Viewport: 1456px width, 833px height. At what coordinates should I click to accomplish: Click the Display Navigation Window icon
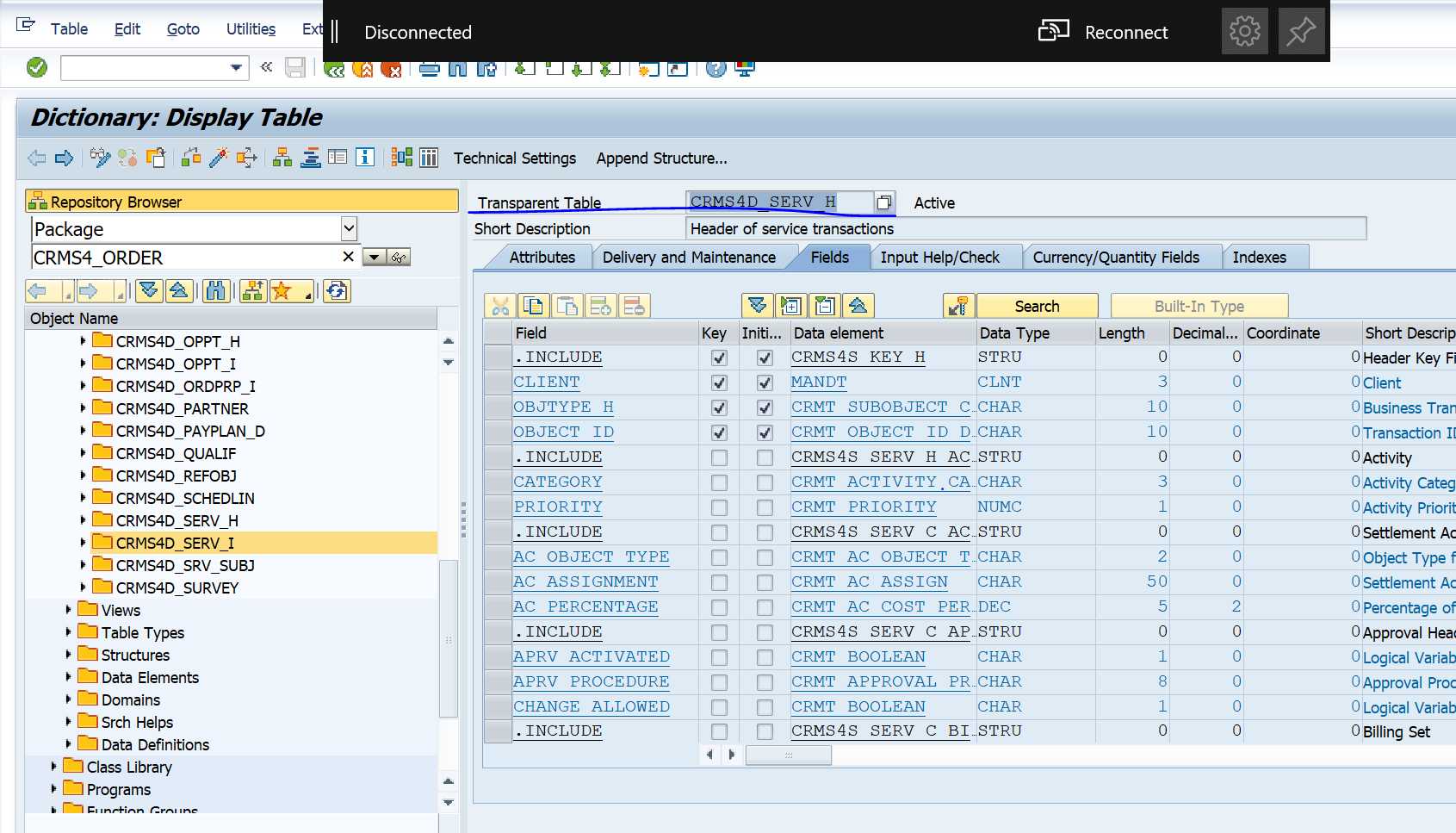click(338, 158)
